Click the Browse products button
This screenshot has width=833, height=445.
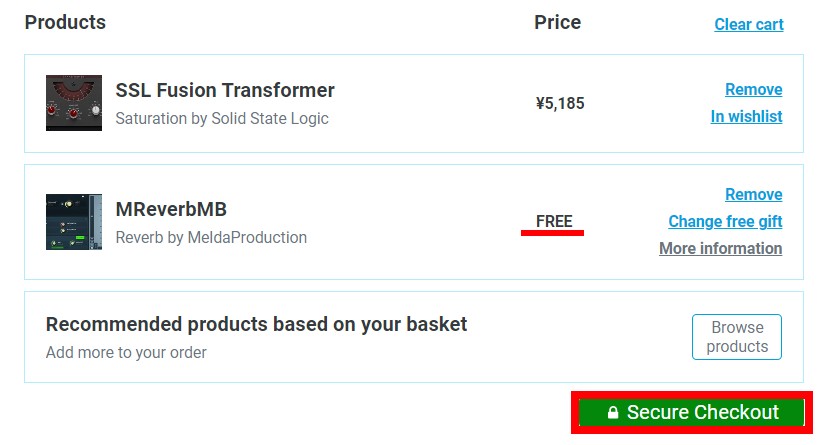737,337
